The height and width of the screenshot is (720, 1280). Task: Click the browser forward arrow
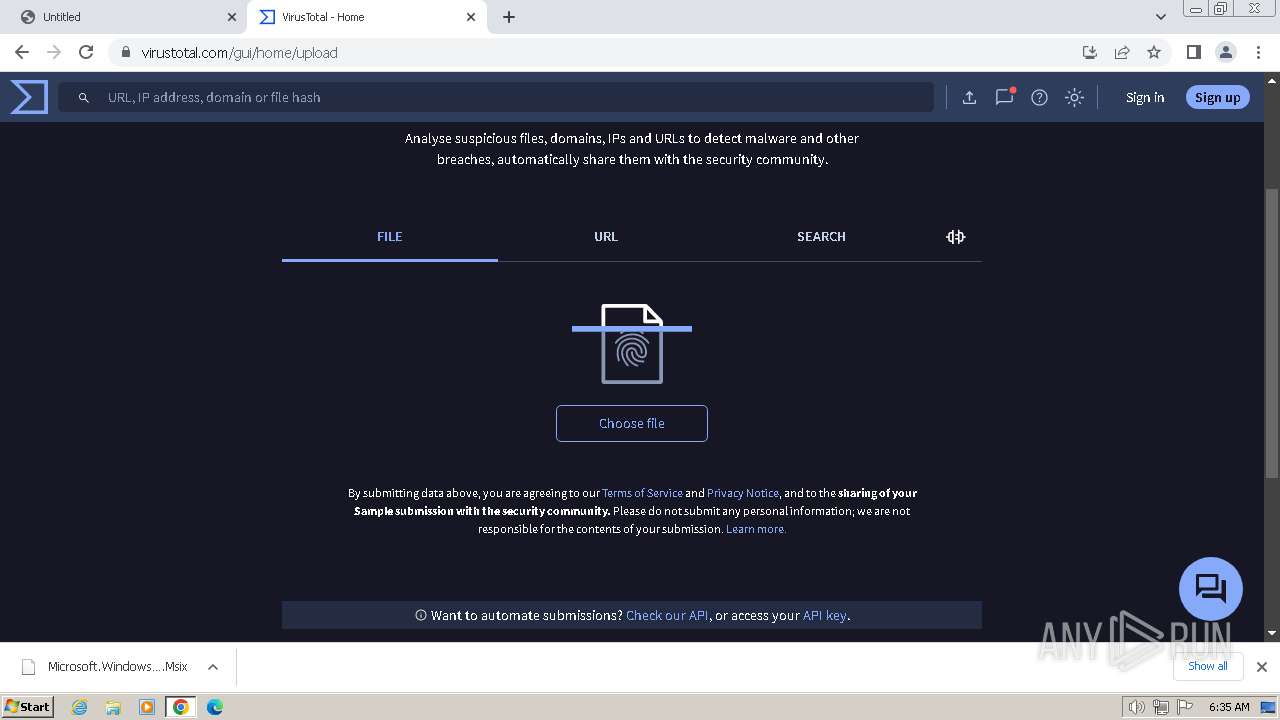[x=54, y=52]
